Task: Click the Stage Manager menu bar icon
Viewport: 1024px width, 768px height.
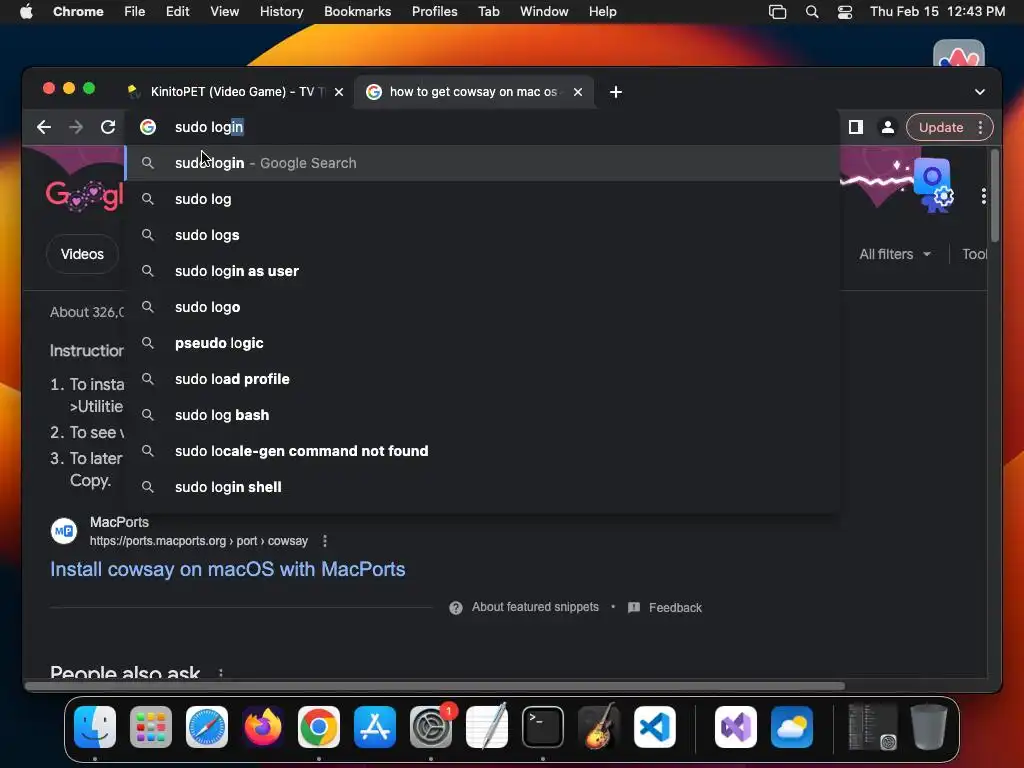Action: coord(777,12)
